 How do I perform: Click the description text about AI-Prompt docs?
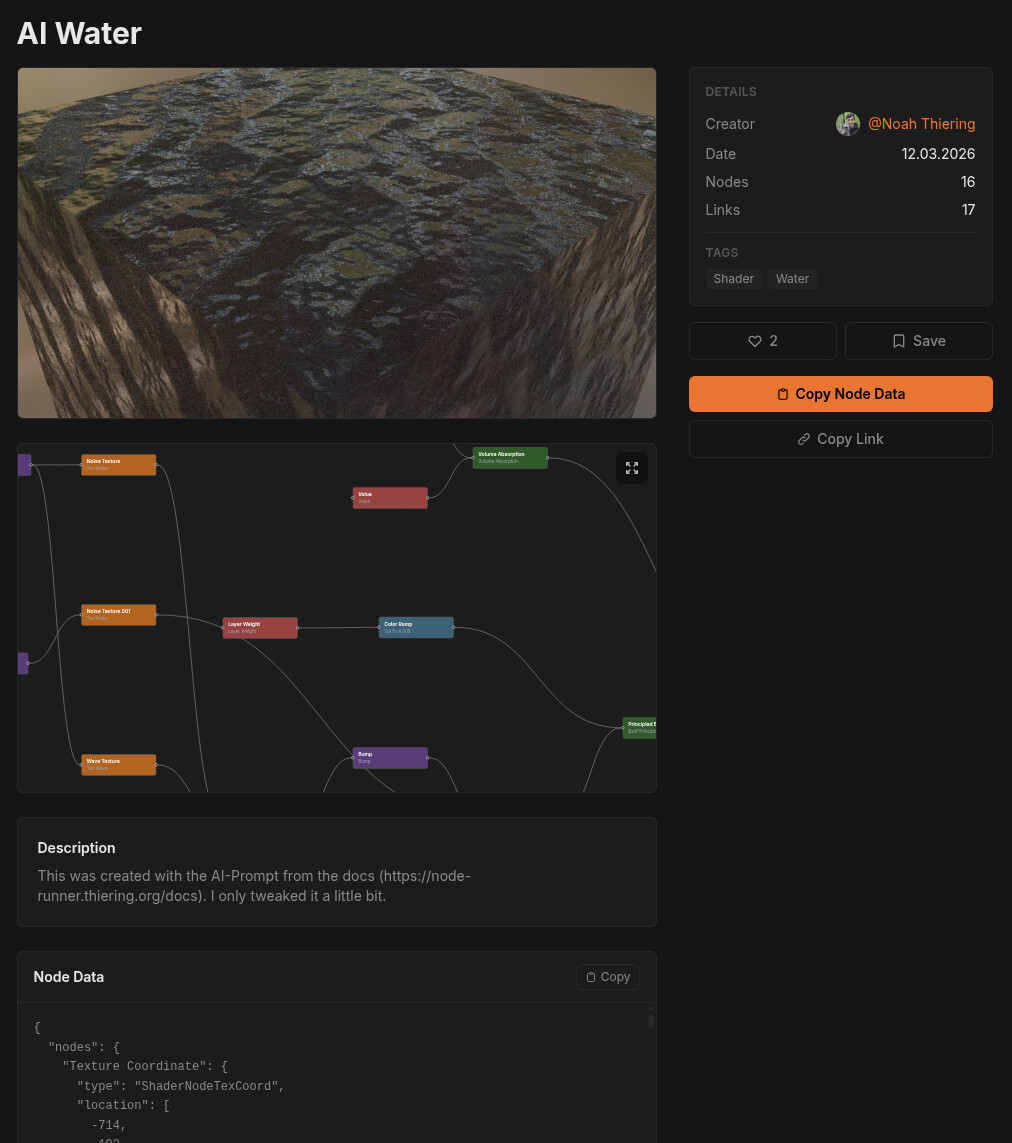[254, 886]
